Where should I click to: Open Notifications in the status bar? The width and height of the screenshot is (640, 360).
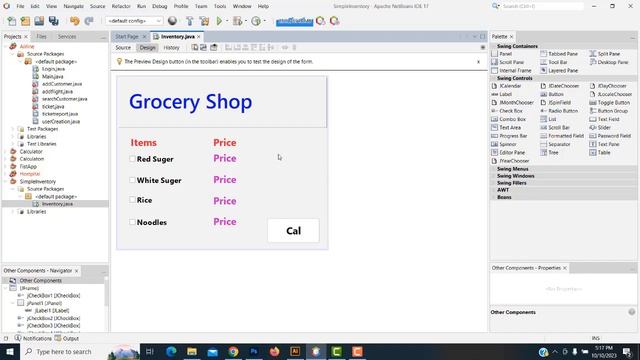coord(33,338)
